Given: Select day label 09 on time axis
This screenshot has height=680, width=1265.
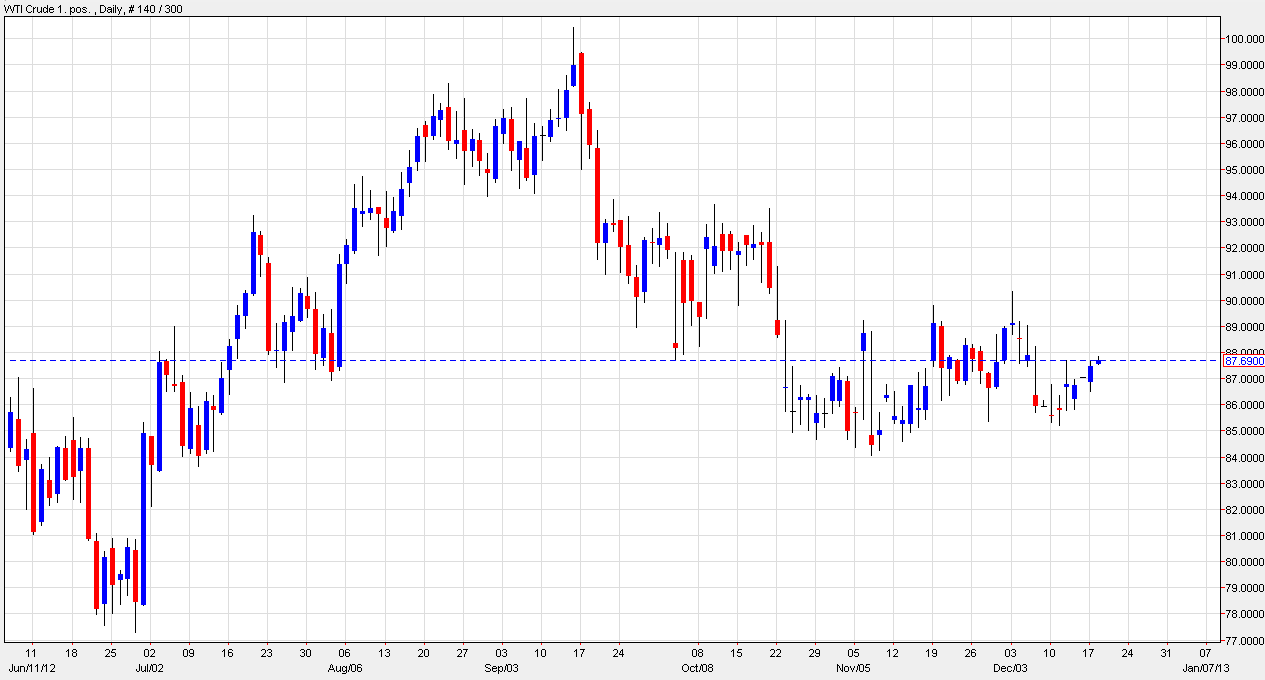Looking at the screenshot, I should [x=188, y=653].
